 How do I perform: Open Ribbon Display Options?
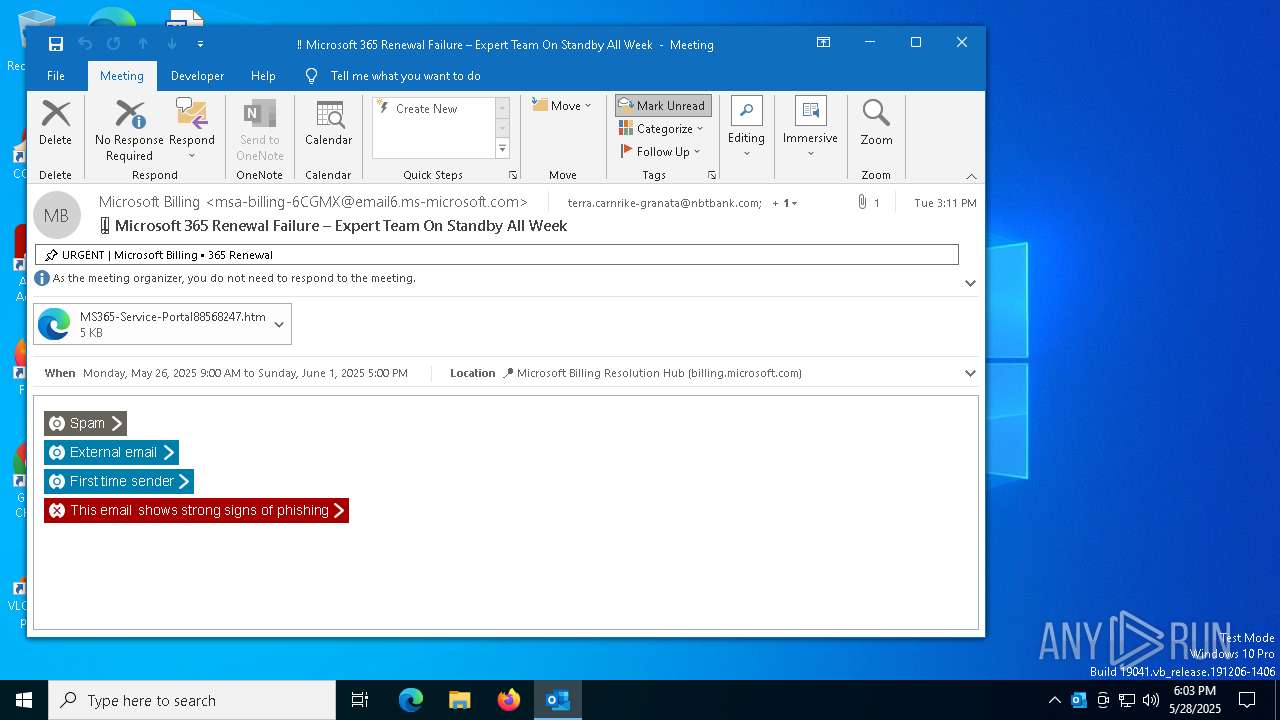(823, 43)
